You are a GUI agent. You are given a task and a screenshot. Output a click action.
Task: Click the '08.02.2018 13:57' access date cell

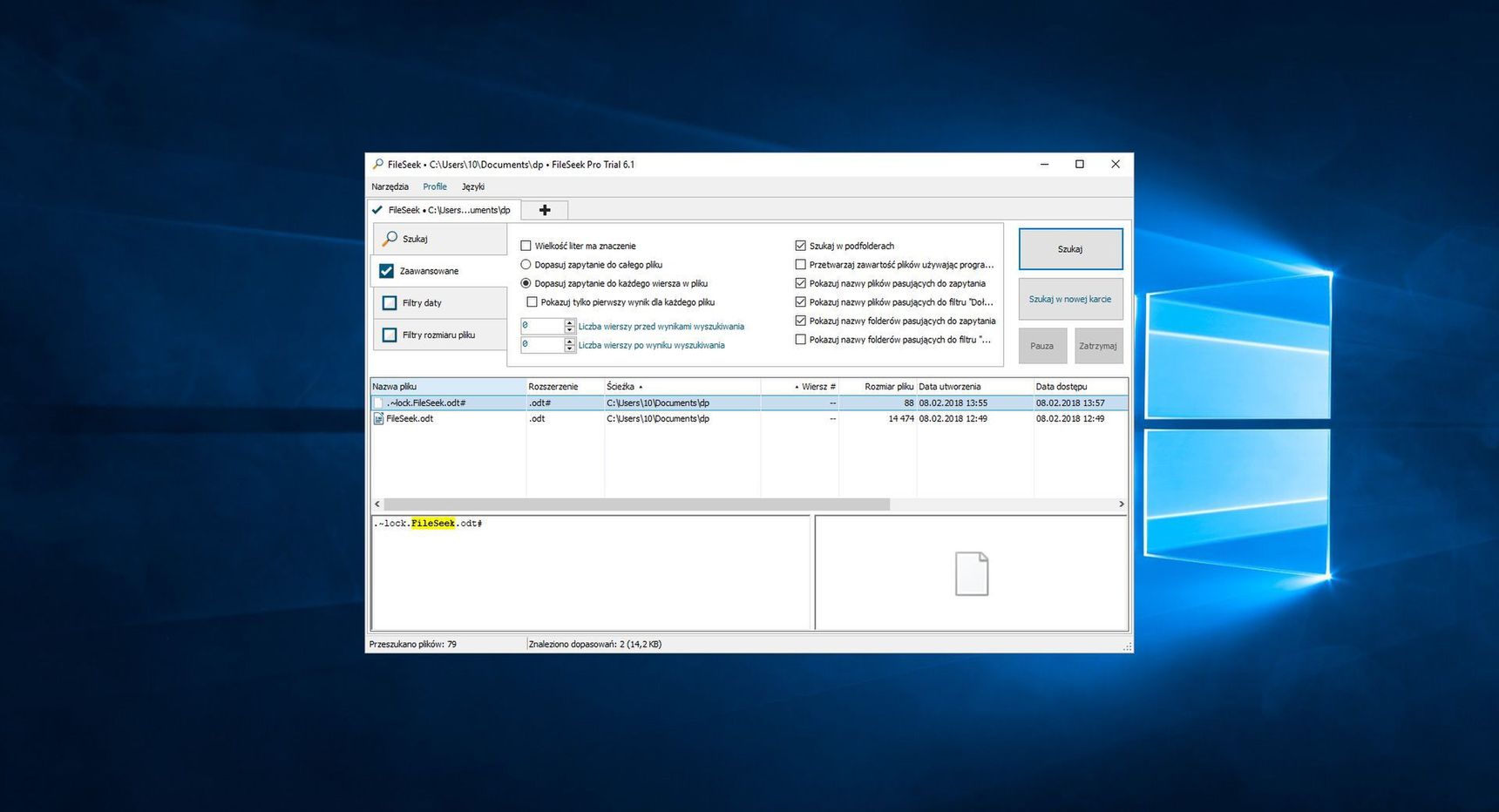(x=1070, y=403)
